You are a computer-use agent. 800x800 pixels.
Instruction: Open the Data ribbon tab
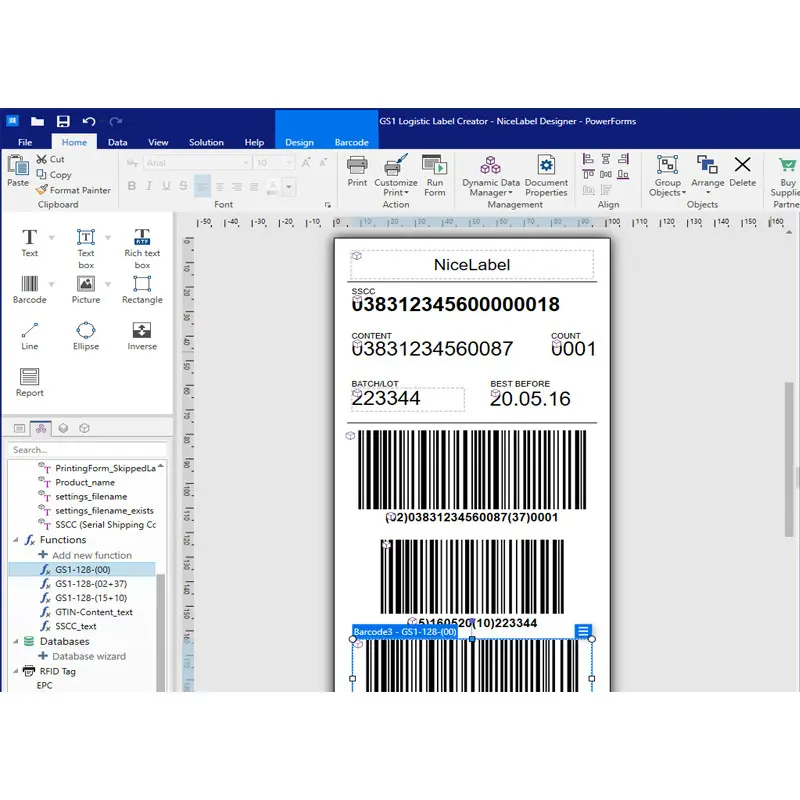tap(118, 143)
